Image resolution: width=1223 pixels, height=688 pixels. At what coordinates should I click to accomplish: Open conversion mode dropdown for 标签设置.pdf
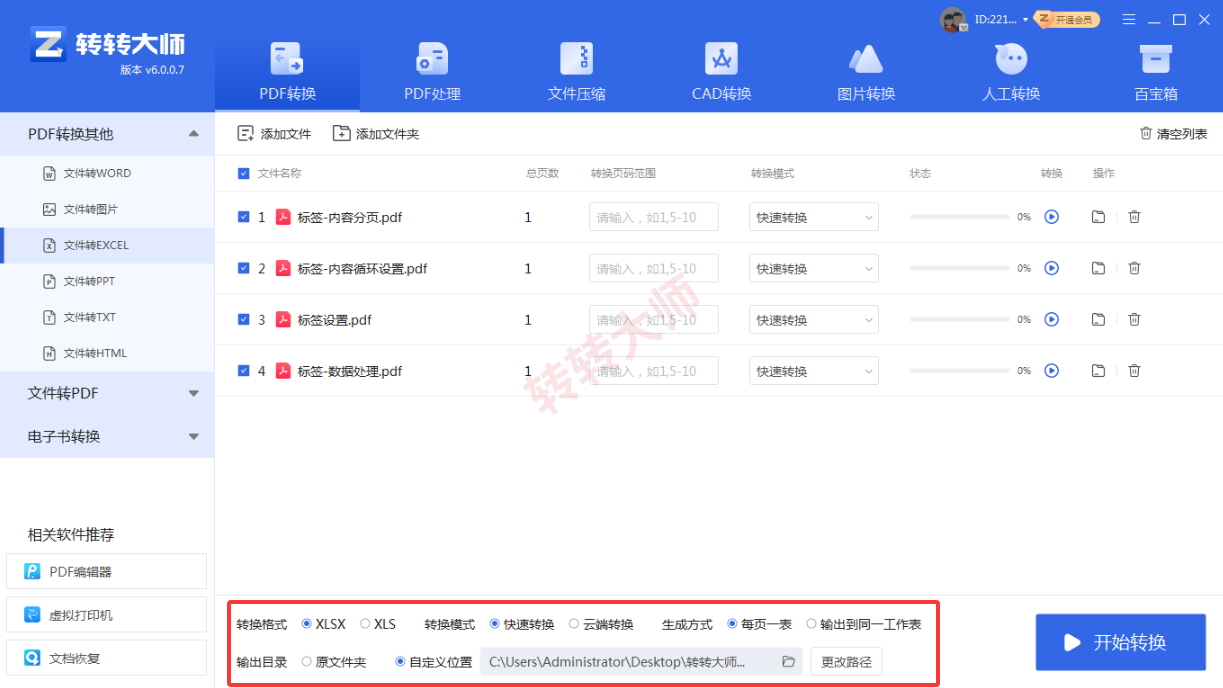pyautogui.click(x=814, y=320)
